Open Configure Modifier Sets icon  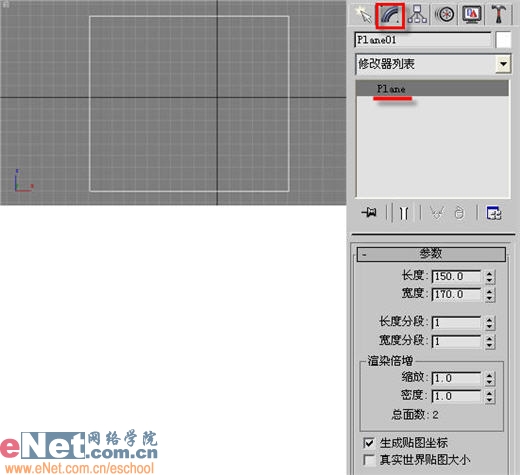[494, 213]
